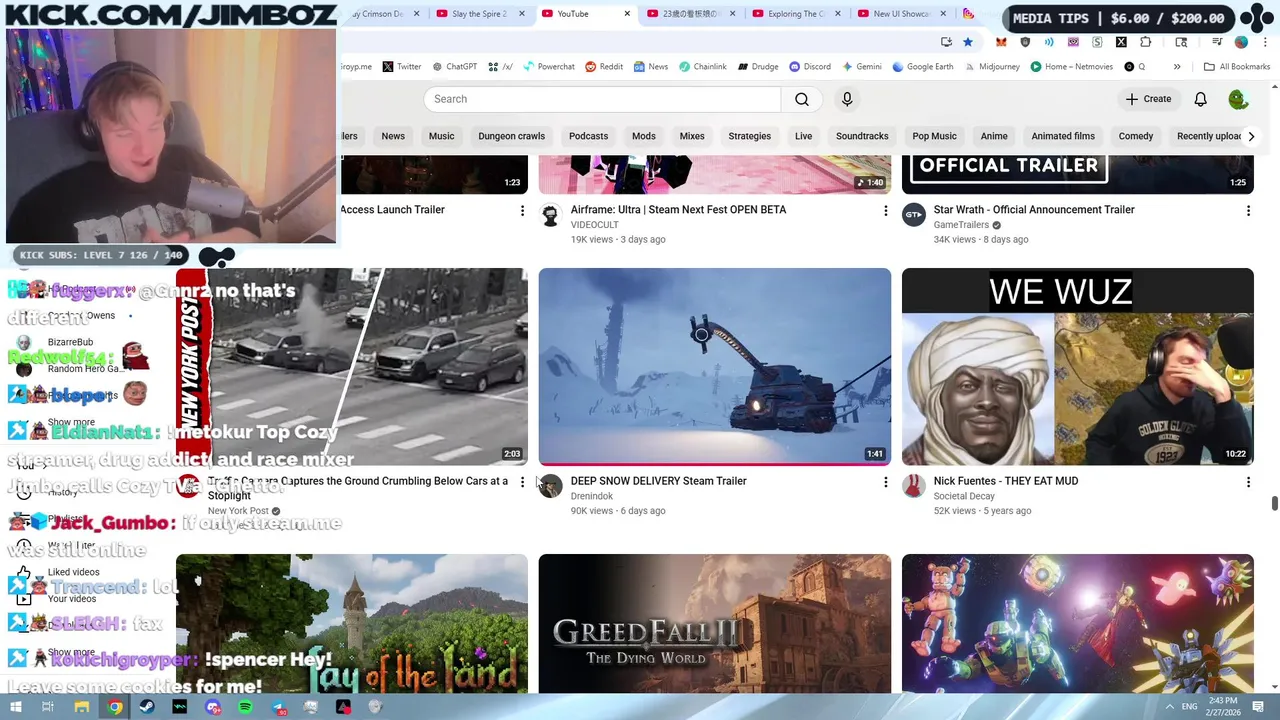The height and width of the screenshot is (720, 1280).
Task: Select the Live category chip
Action: 803,136
